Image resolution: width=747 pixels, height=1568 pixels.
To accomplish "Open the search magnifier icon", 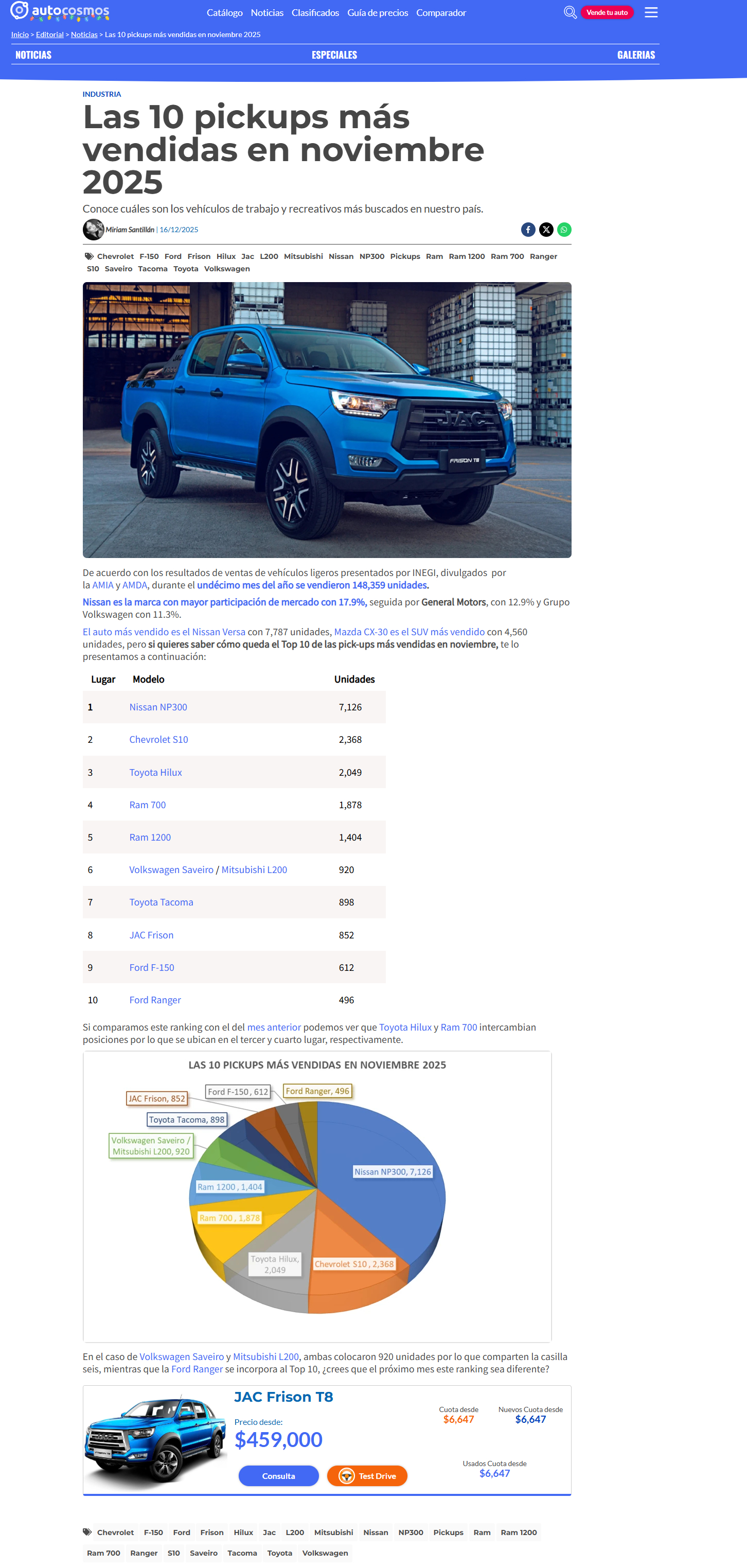I will coord(570,12).
